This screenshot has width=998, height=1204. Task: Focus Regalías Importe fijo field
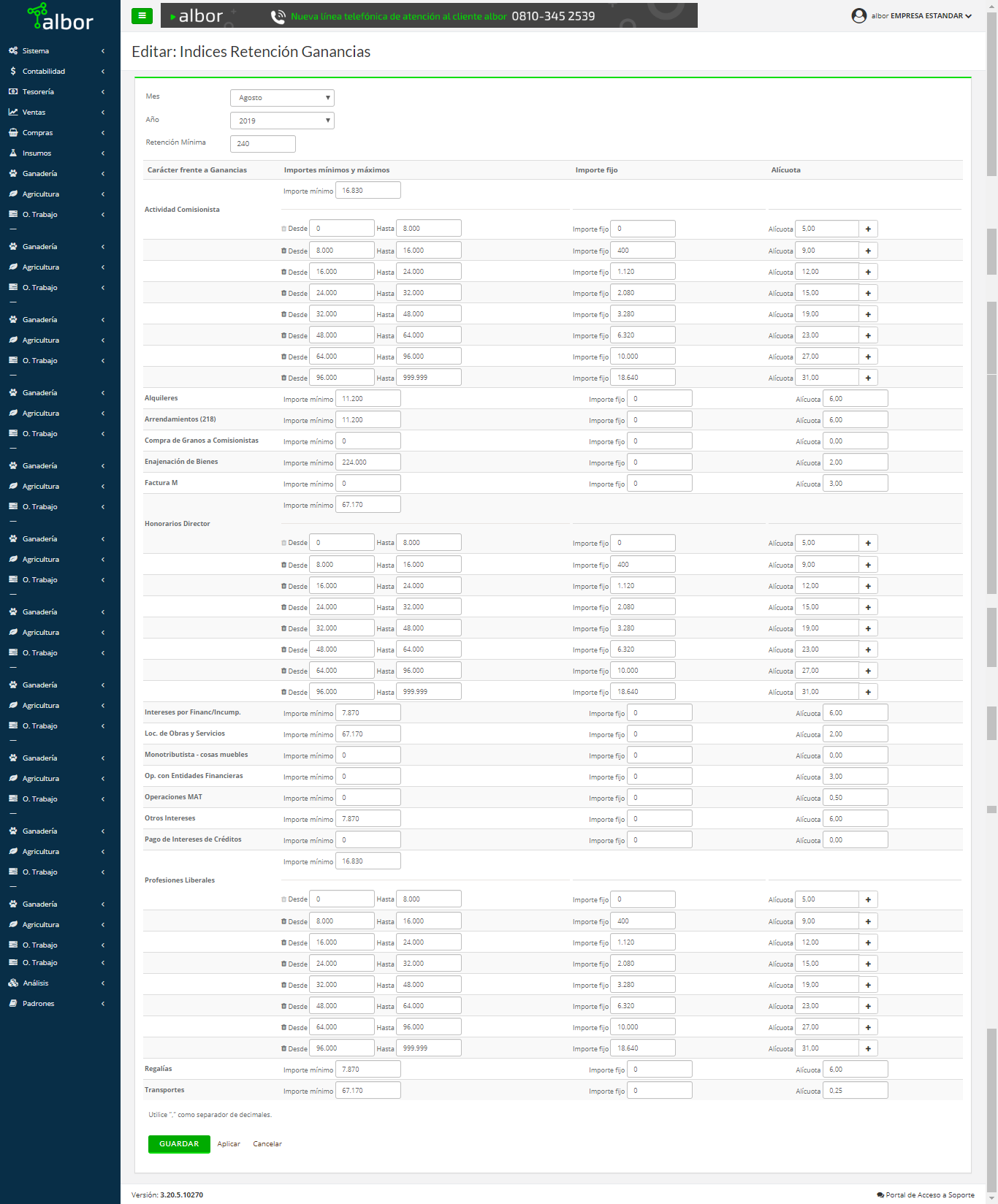click(660, 1069)
